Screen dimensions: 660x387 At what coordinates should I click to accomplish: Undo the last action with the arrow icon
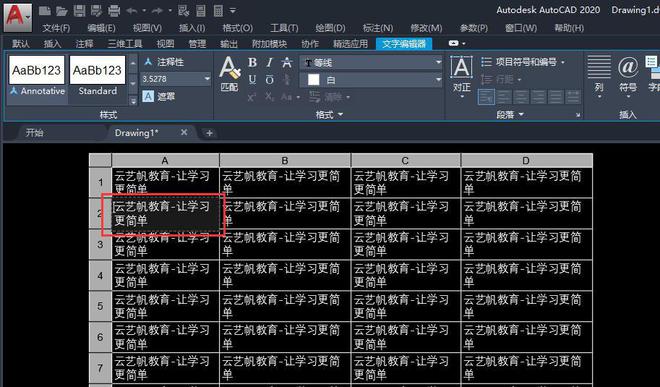tap(132, 11)
